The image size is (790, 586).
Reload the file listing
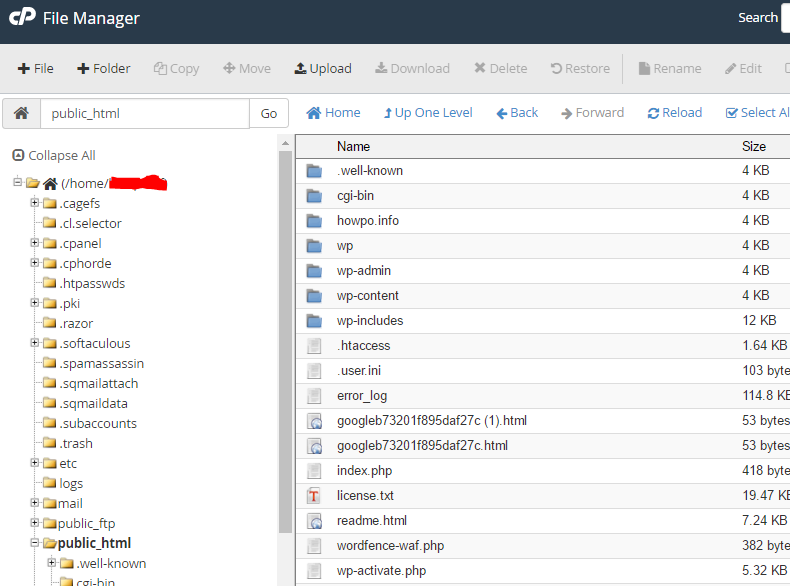click(675, 113)
